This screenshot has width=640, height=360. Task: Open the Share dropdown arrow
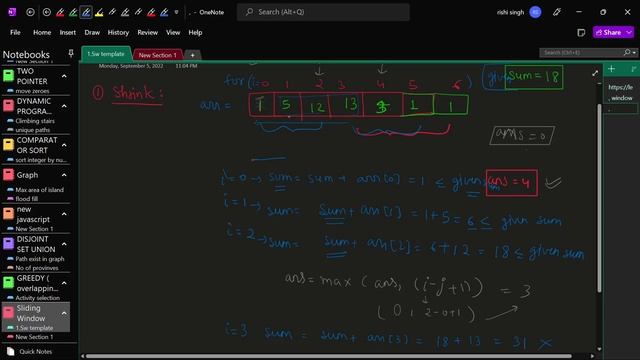point(629,32)
